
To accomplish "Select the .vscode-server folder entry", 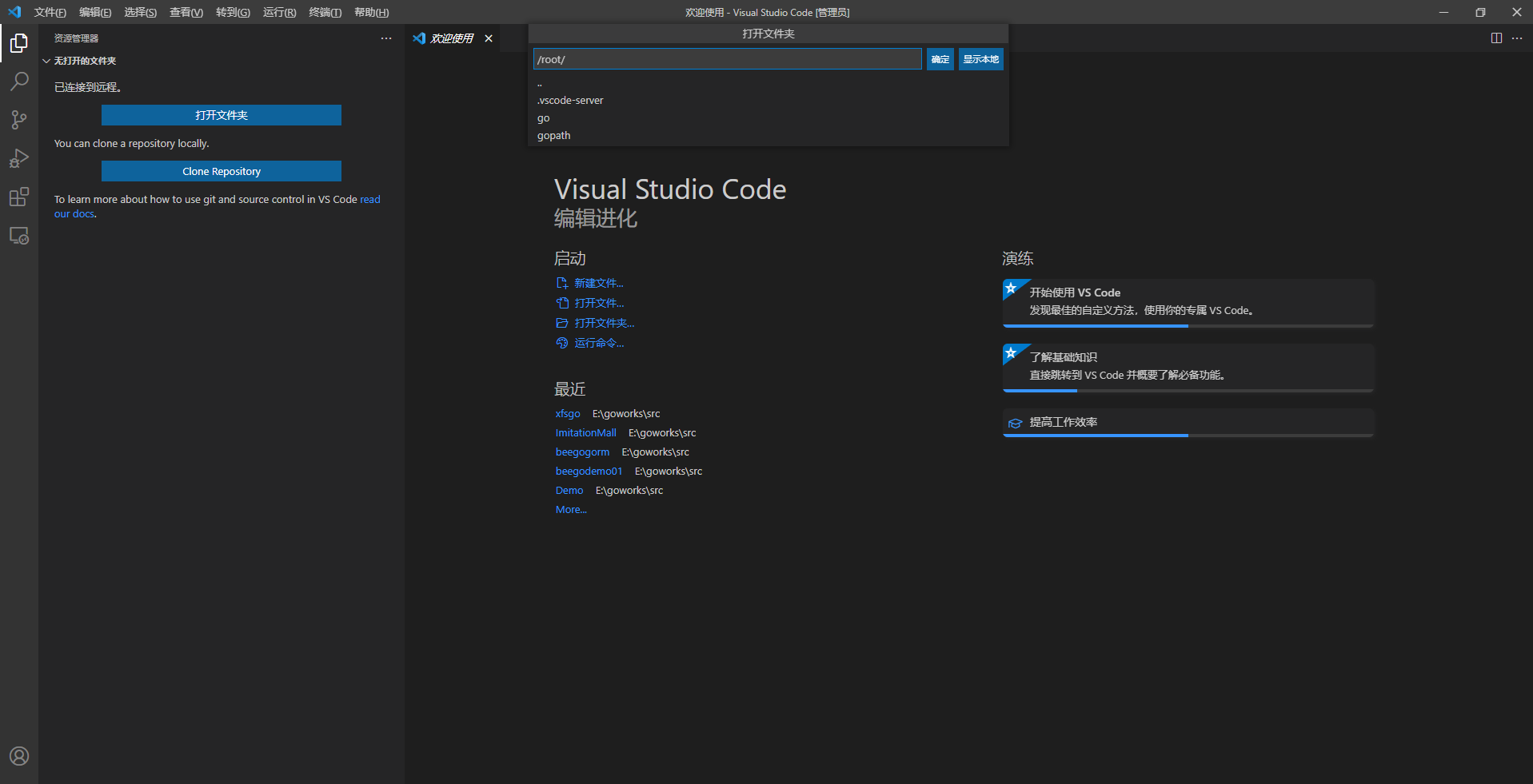I will (768, 101).
